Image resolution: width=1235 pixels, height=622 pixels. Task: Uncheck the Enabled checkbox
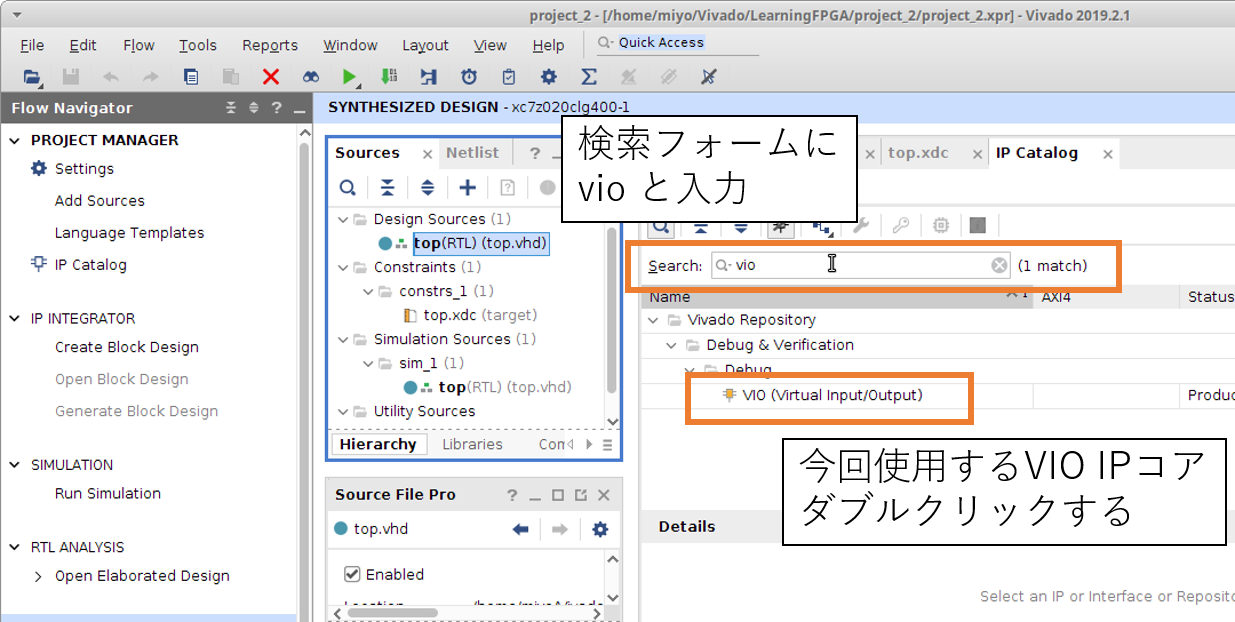point(352,574)
